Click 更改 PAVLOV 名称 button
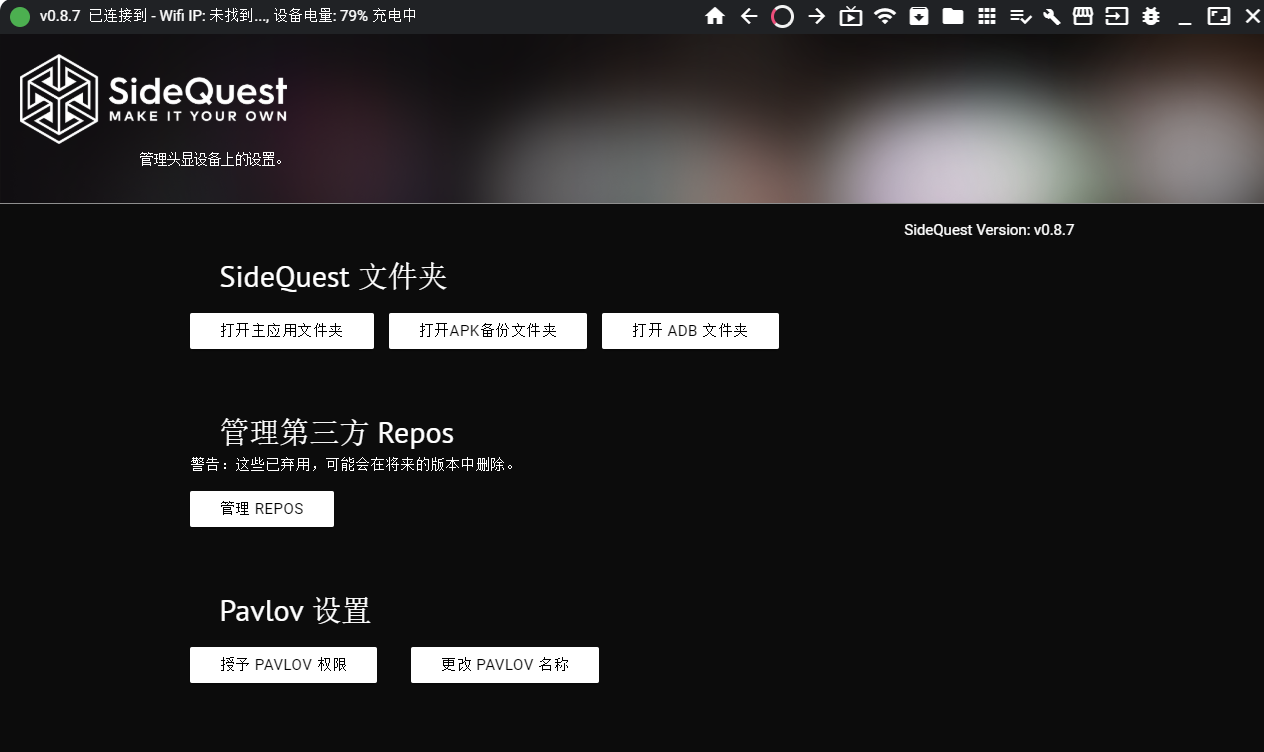The height and width of the screenshot is (752, 1264). 505,665
